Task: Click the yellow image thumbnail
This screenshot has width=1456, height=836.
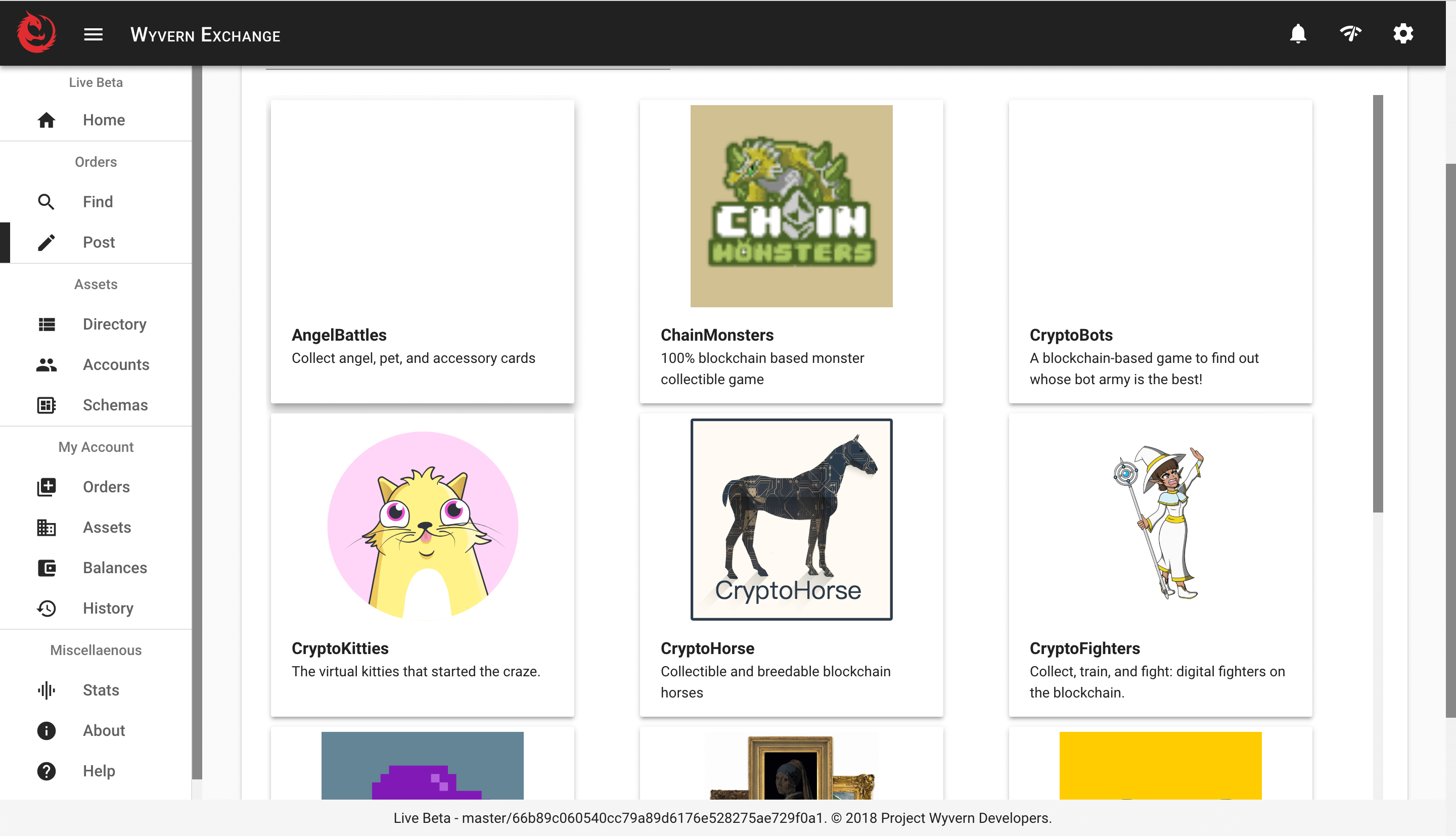Action: (1160, 765)
